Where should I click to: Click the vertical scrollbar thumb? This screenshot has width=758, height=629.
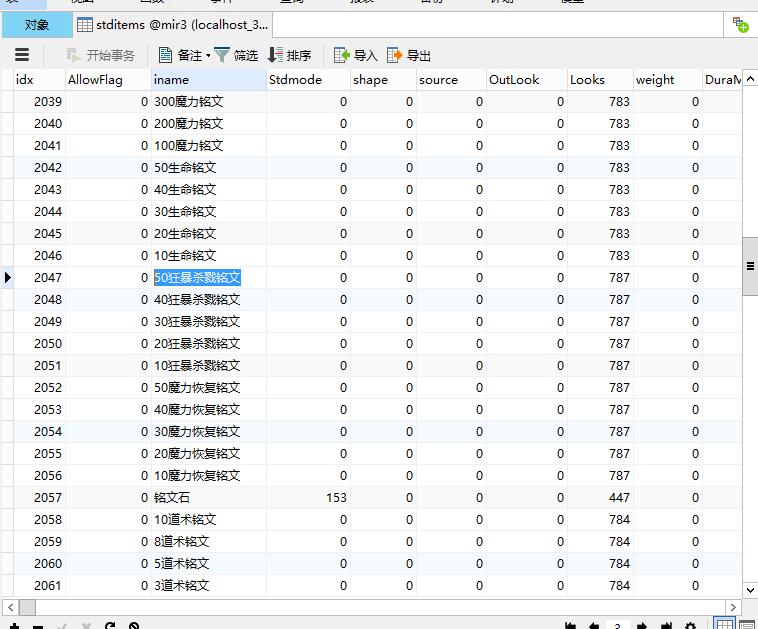pyautogui.click(x=750, y=265)
